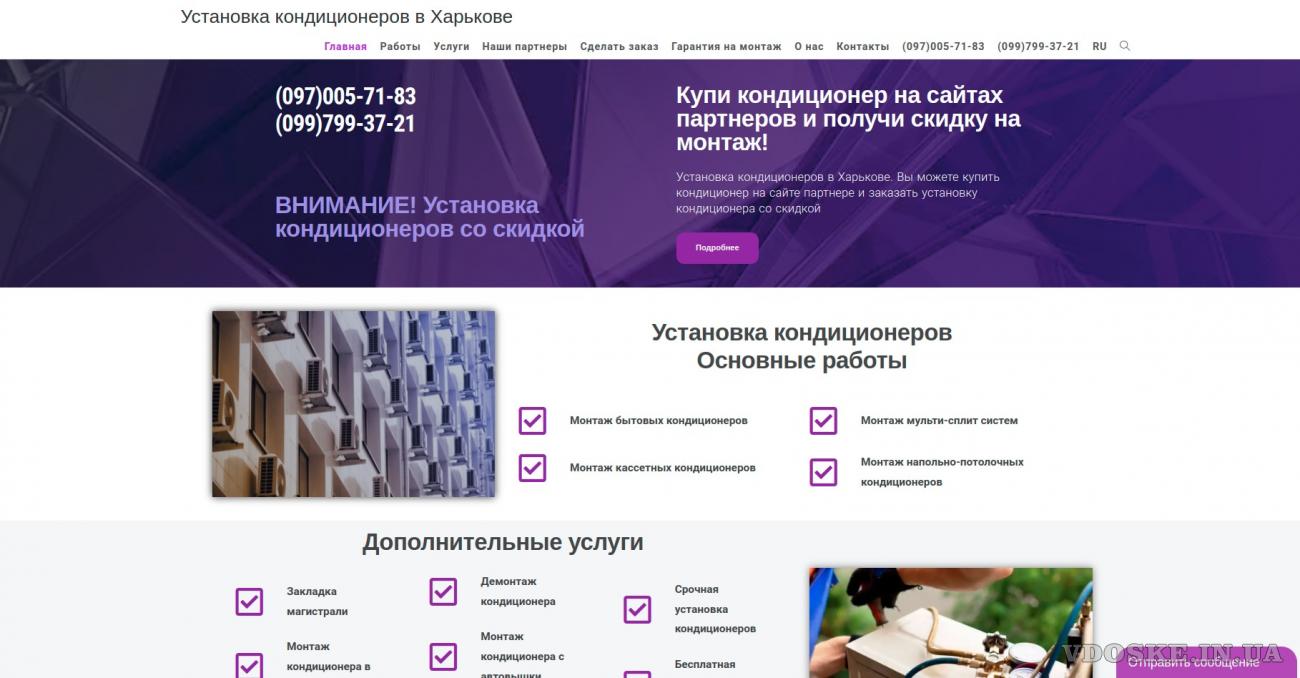Open Гарантия на монтаж page

(x=726, y=46)
